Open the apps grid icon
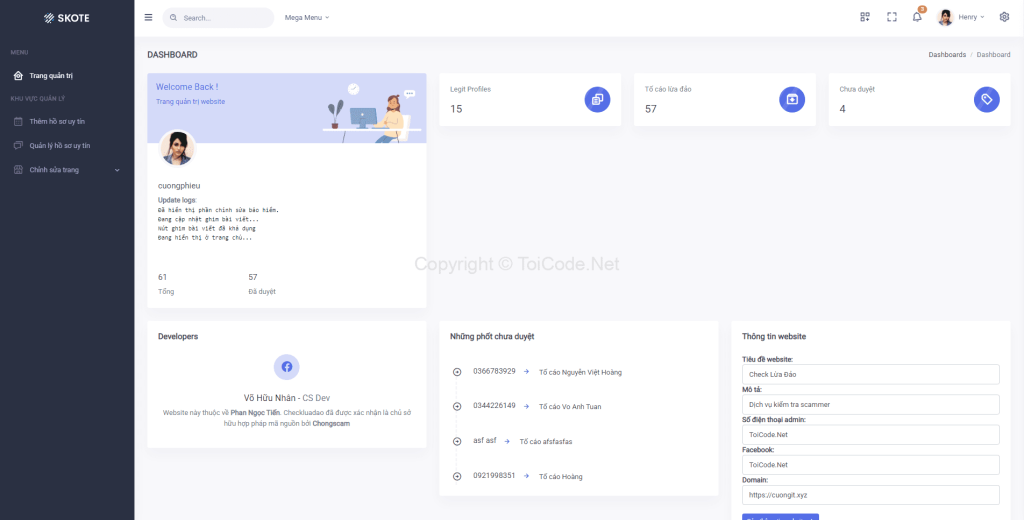Viewport: 1024px width, 520px height. (865, 17)
